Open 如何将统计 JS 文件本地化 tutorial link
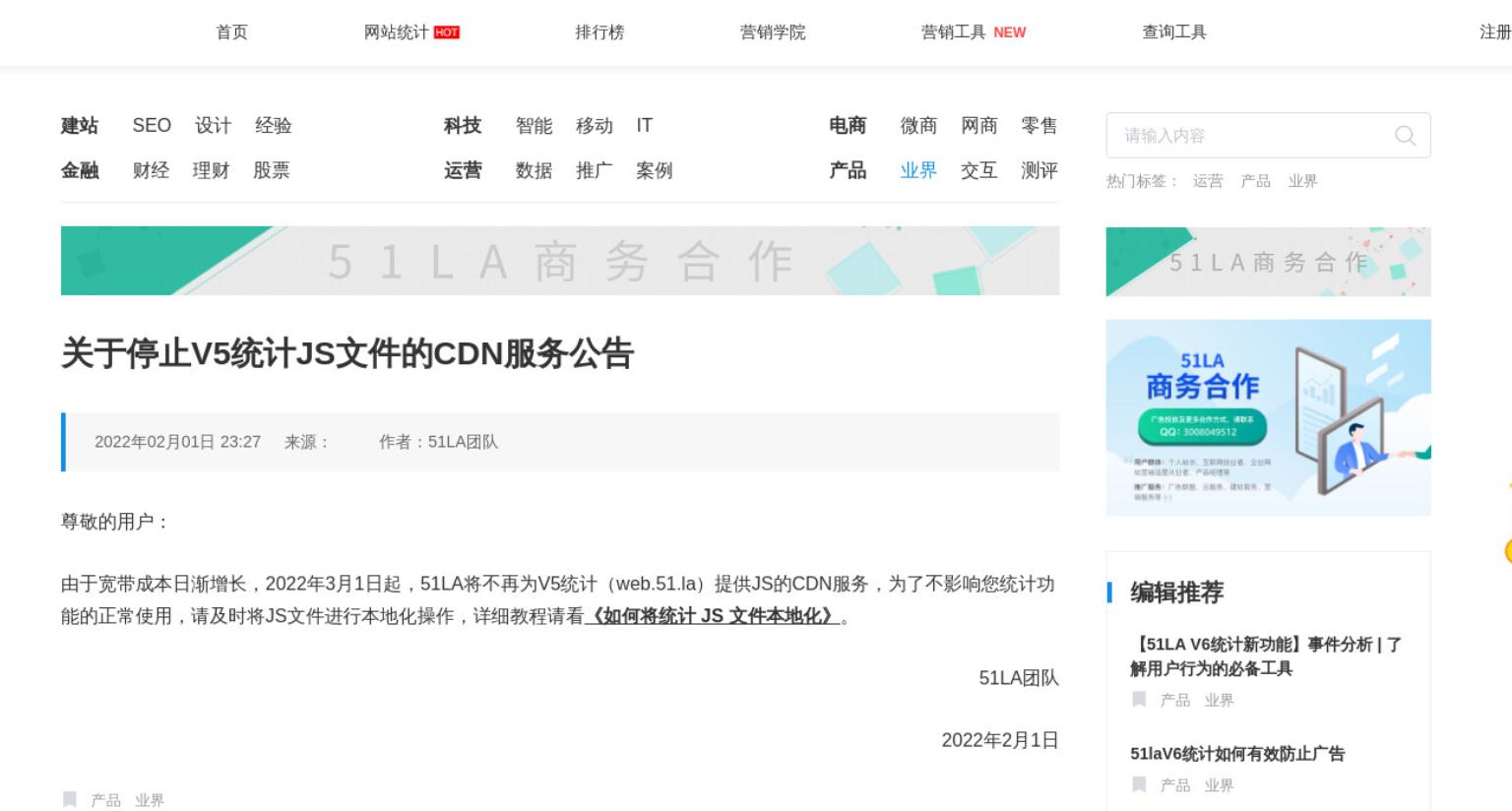Screen dimensions: 1512x811 point(713,616)
